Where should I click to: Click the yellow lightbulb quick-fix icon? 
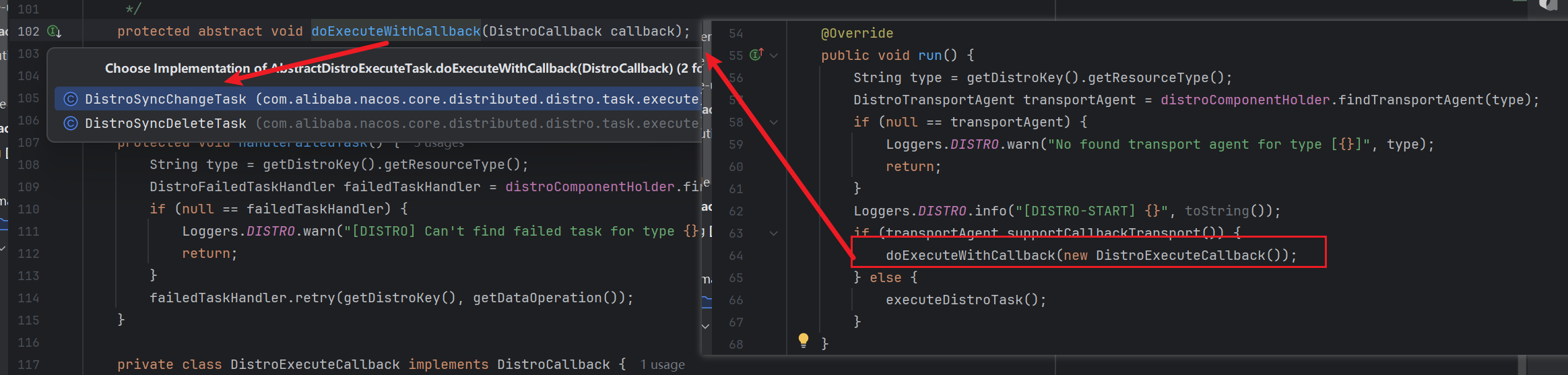click(x=803, y=340)
